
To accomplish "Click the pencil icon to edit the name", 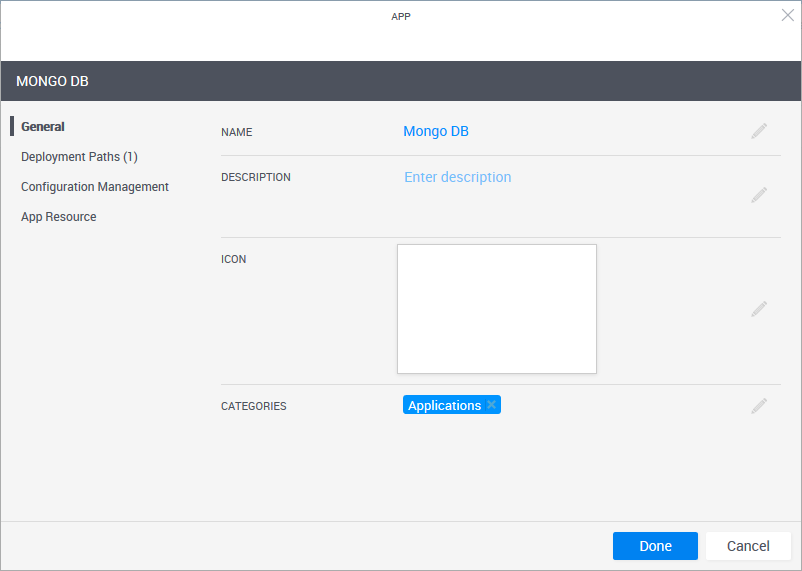I will tap(759, 131).
